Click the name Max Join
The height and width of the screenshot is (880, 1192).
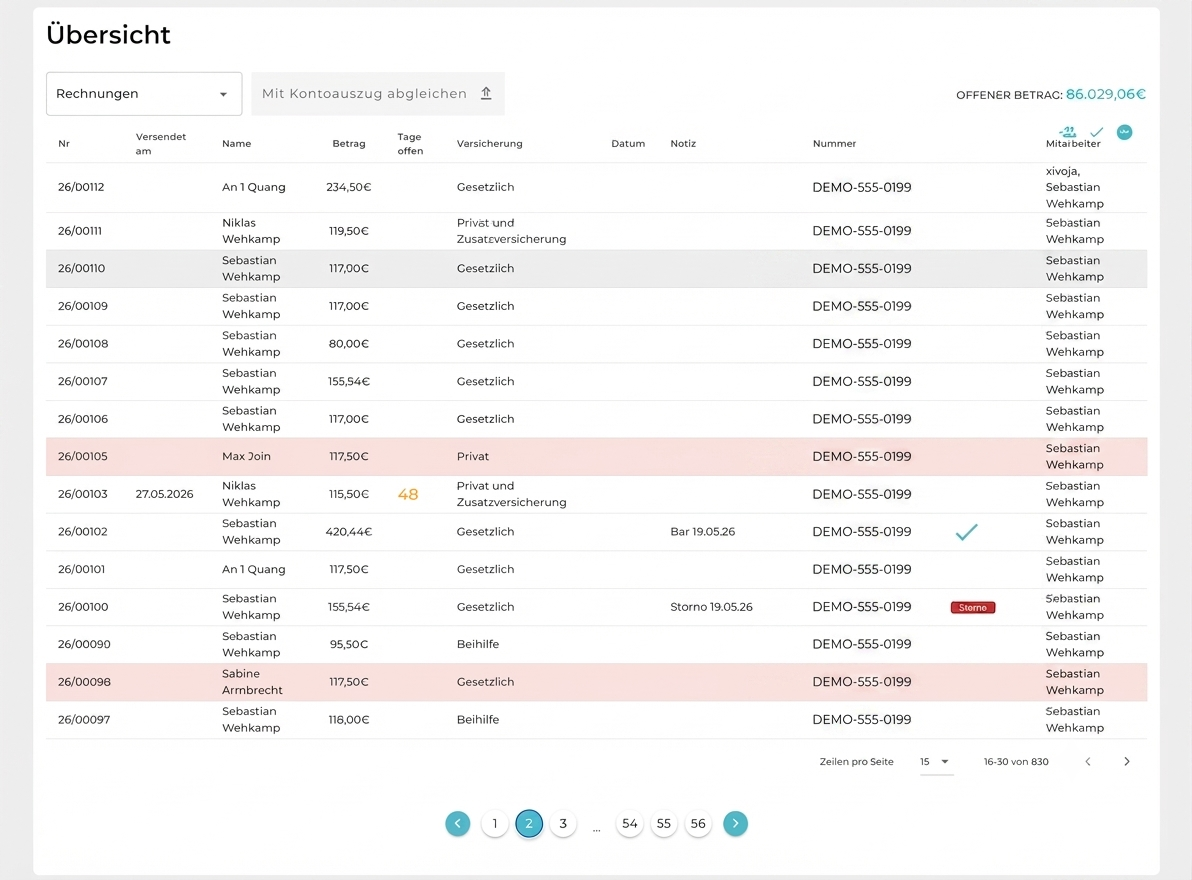tap(246, 457)
